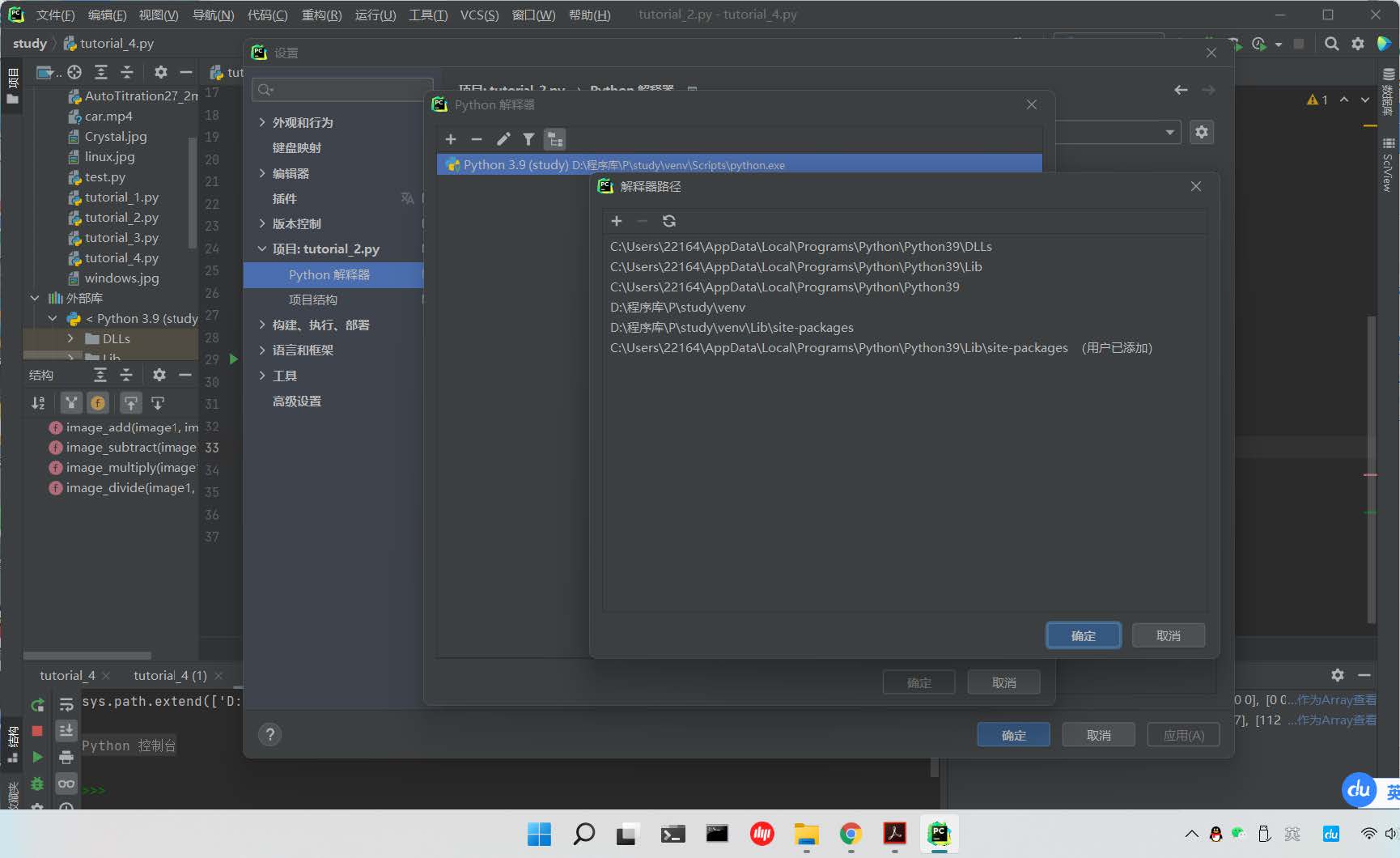The width and height of the screenshot is (1400, 858).
Task: Open Search Everywhere magnifier in the main toolbar
Action: [1331, 44]
